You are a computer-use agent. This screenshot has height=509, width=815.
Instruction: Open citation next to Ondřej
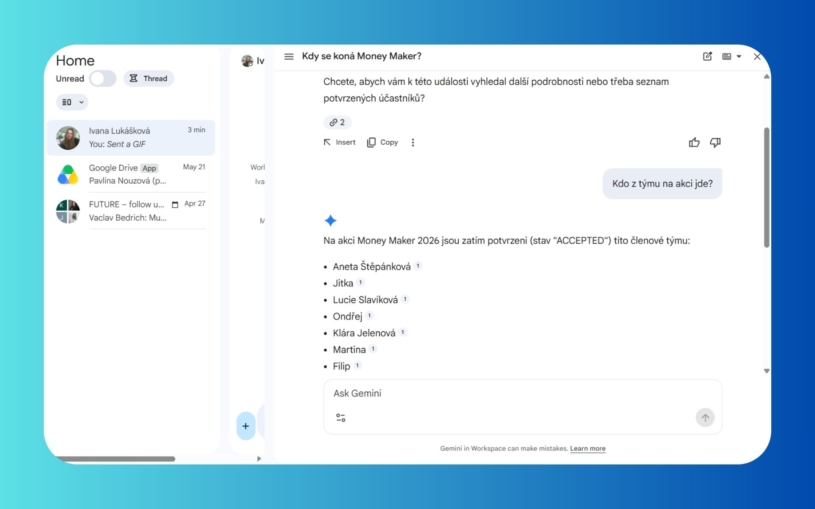(x=369, y=316)
